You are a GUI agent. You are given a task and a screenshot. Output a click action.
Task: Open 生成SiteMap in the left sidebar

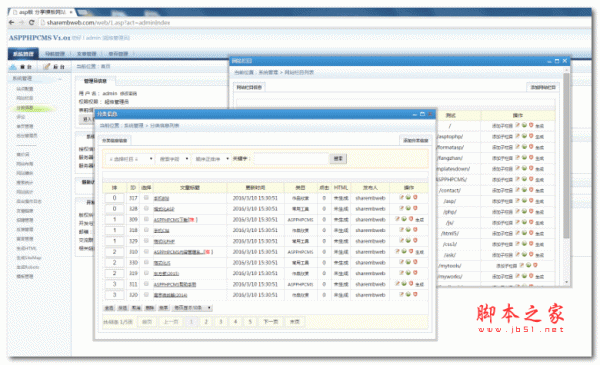(29, 257)
